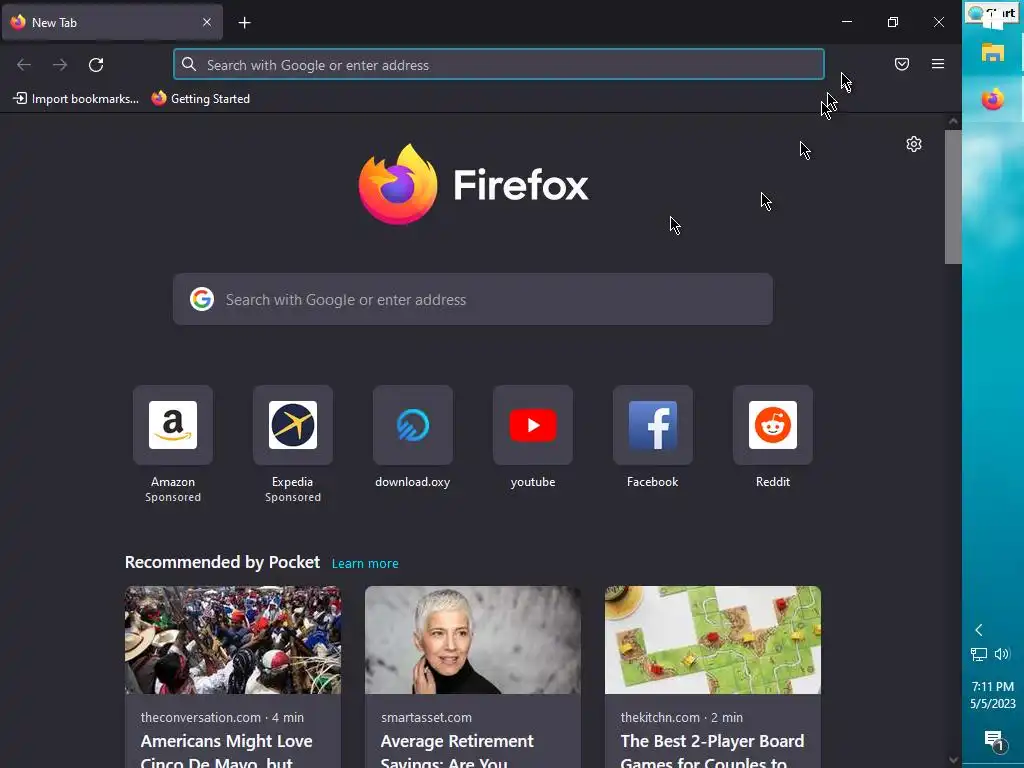Click 'Average Retirement' article headline
Screen dimensions: 1024x768
[x=457, y=741]
